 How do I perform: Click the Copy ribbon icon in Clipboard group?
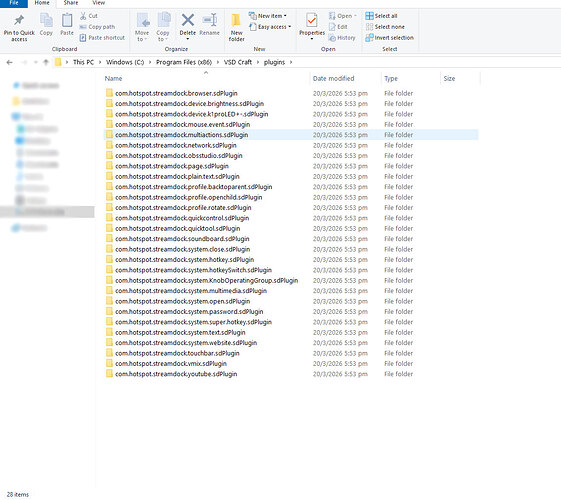[x=46, y=21]
